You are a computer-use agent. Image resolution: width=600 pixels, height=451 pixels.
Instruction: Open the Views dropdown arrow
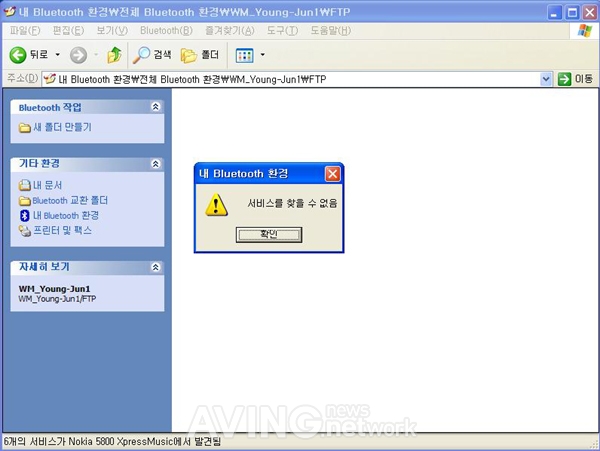[x=262, y=55]
